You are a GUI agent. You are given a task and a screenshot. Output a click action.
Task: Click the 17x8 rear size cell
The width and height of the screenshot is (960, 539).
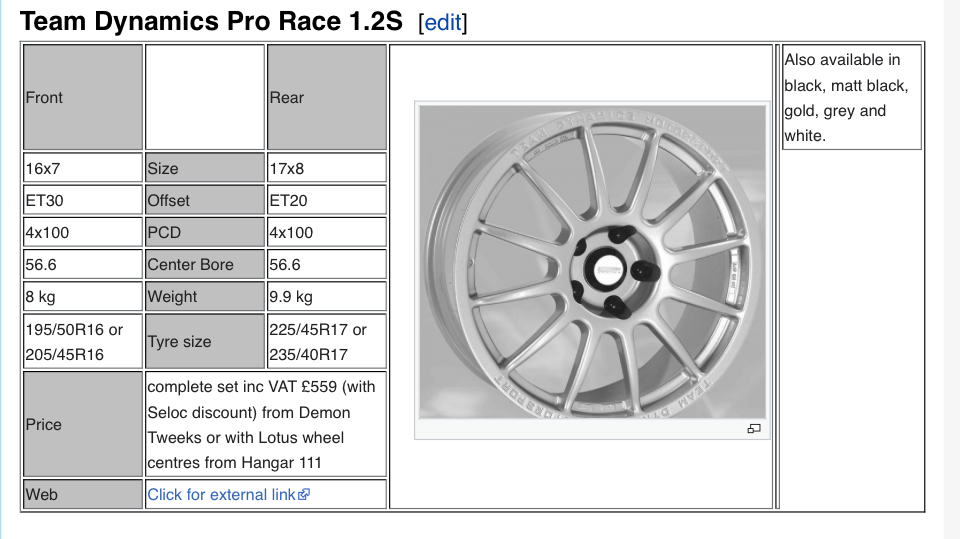point(327,168)
